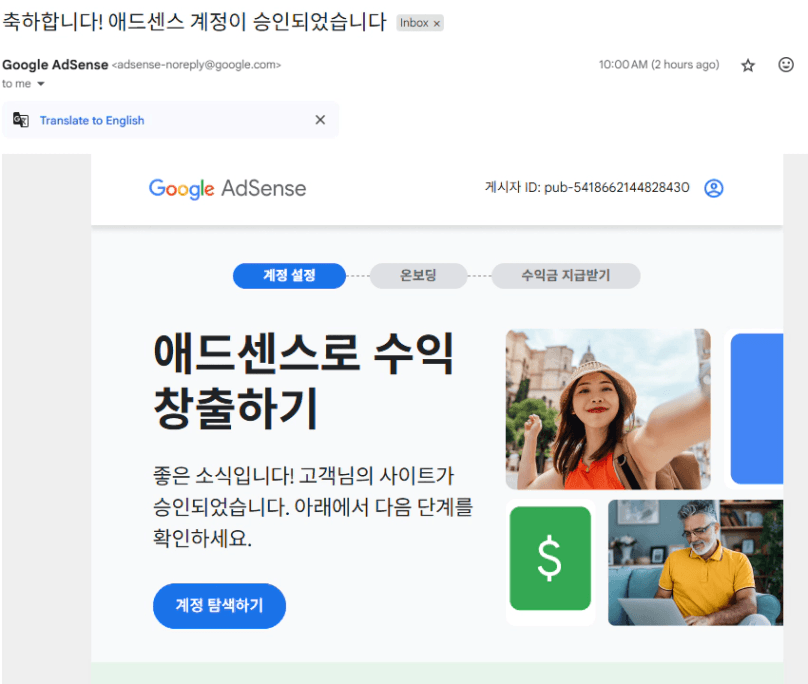Screen dimensions: 808x684
Task: Open the selfie woman photo thumbnail
Action: point(608,409)
